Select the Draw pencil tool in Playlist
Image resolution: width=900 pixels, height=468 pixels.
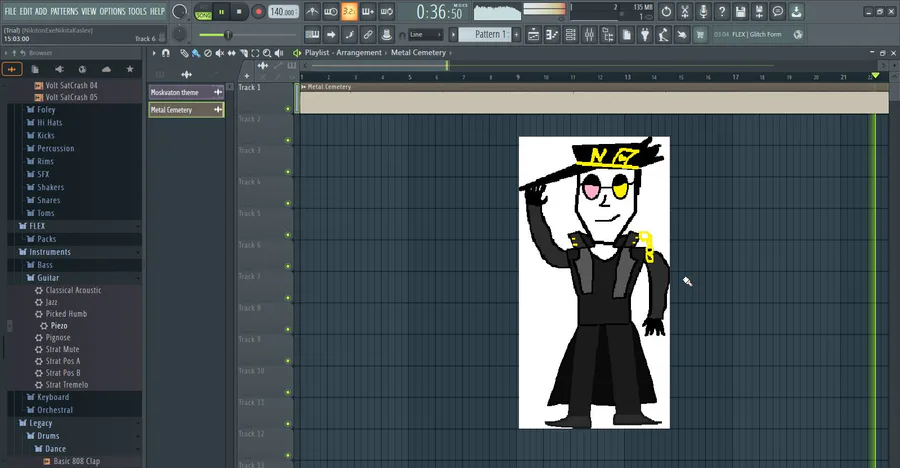tap(184, 53)
